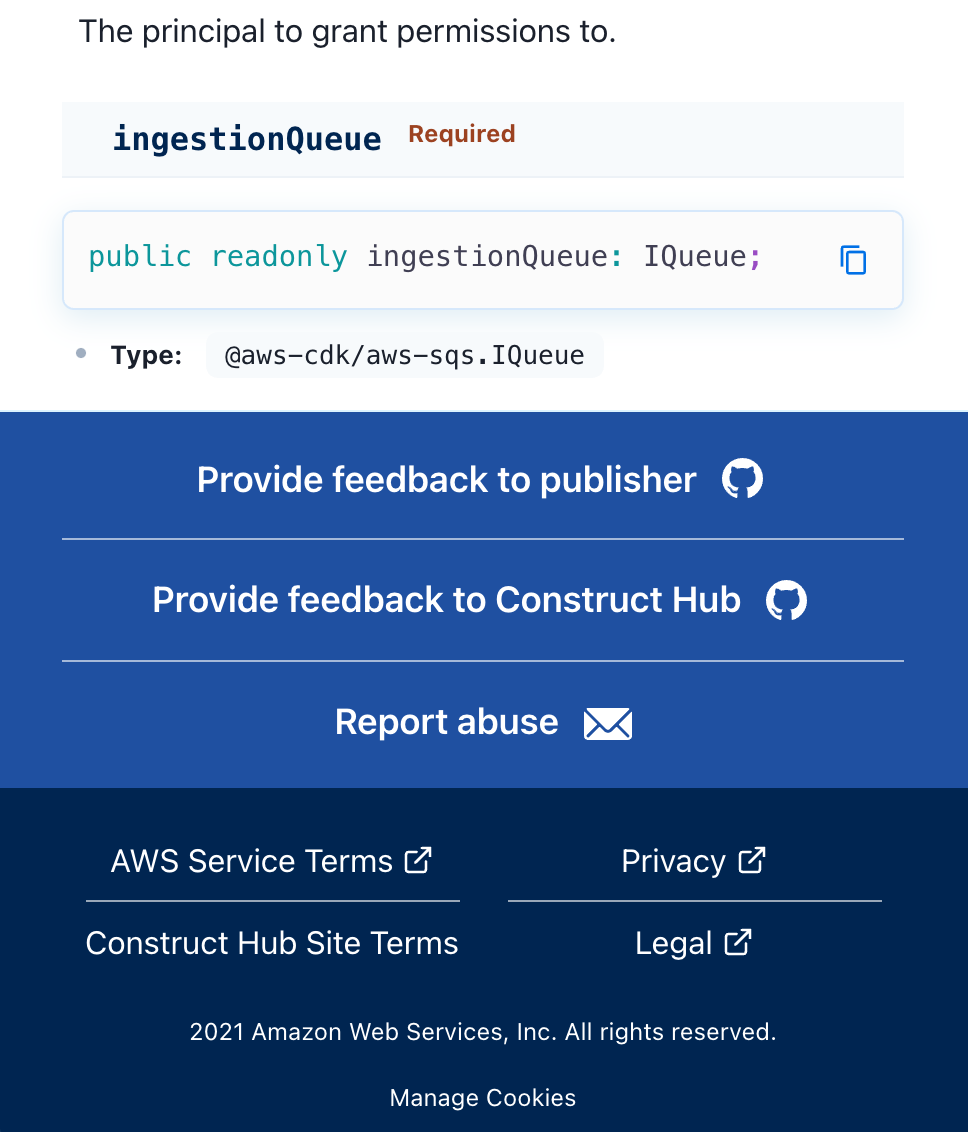Click the GitHub icon next to publisher feedback
This screenshot has width=968, height=1132.
(x=743, y=478)
